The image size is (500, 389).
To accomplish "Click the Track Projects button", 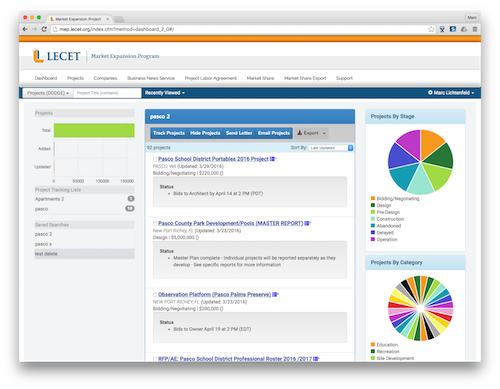I will point(169,133).
